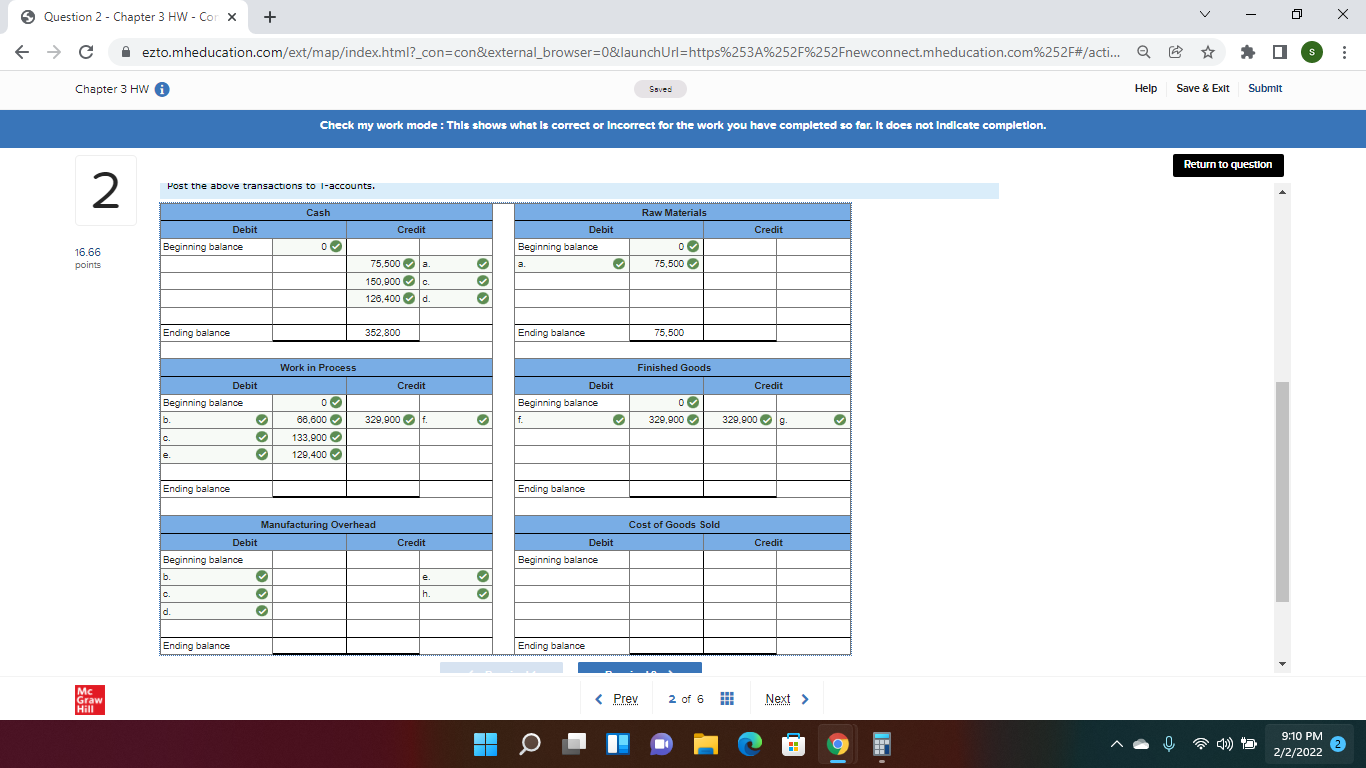Open the Windows Start menu
1366x768 pixels.
485,745
